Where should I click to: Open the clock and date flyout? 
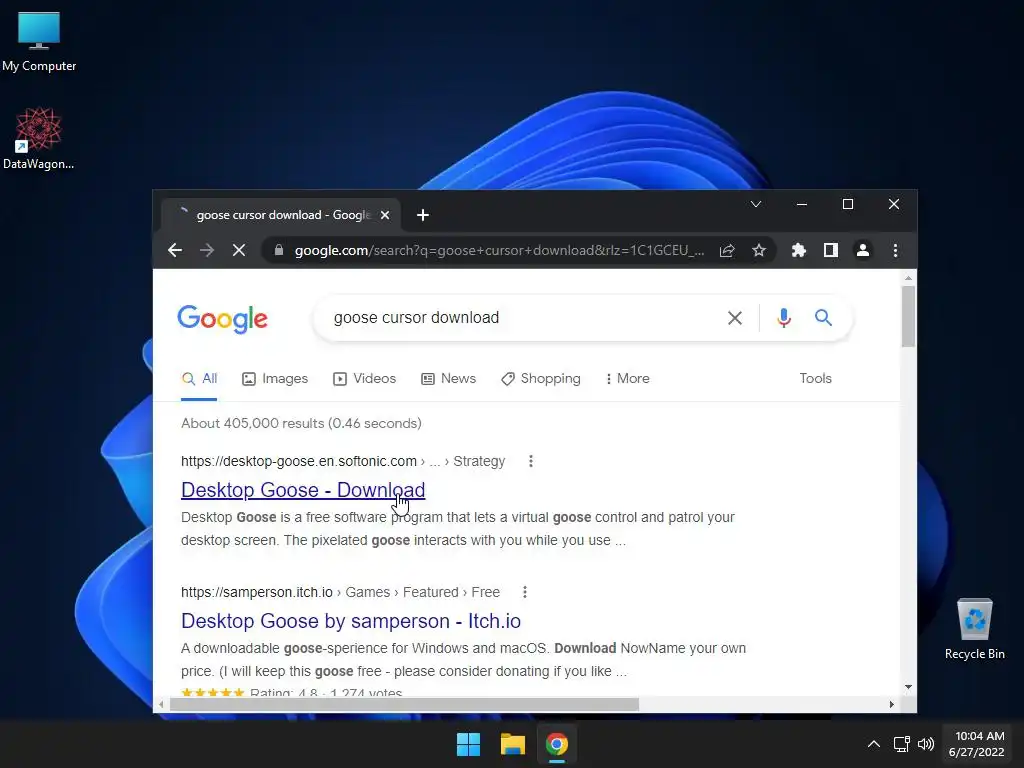[977, 744]
